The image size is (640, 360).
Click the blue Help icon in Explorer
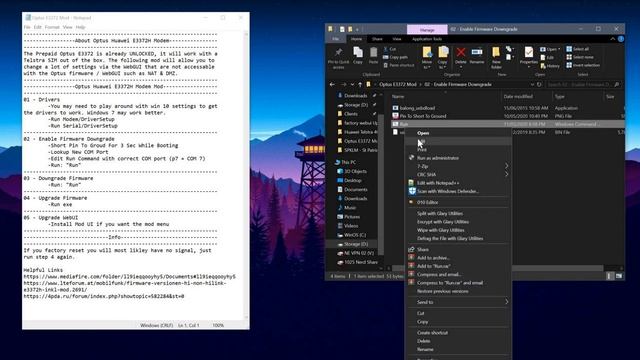(621, 39)
